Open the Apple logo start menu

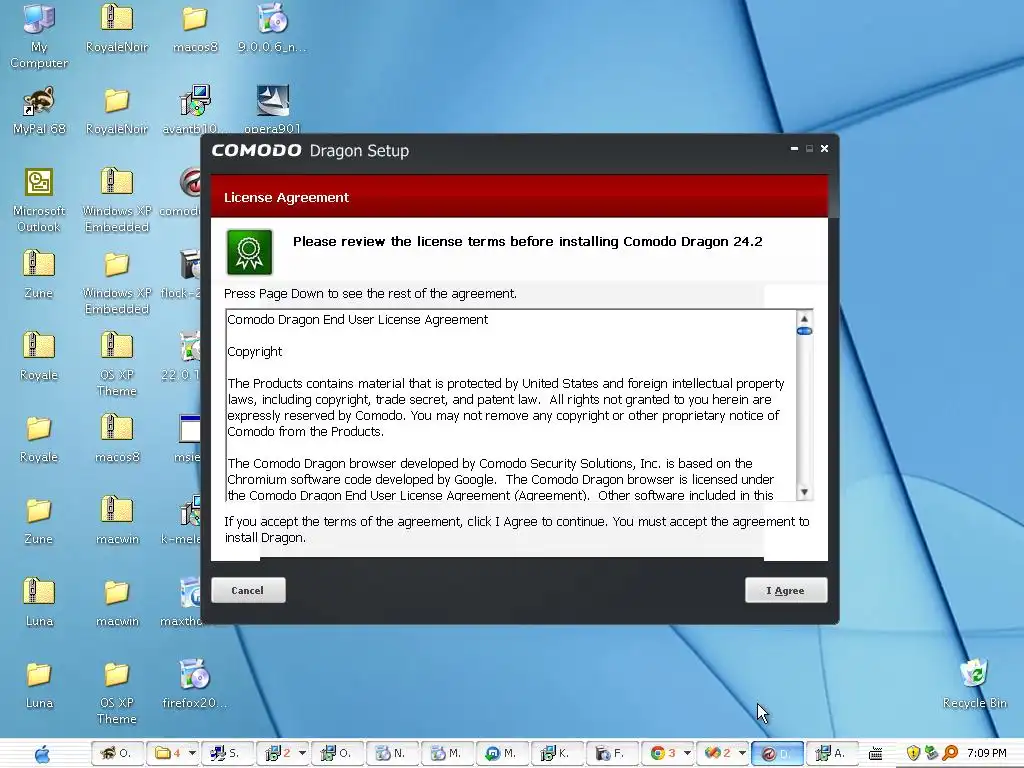click(42, 754)
